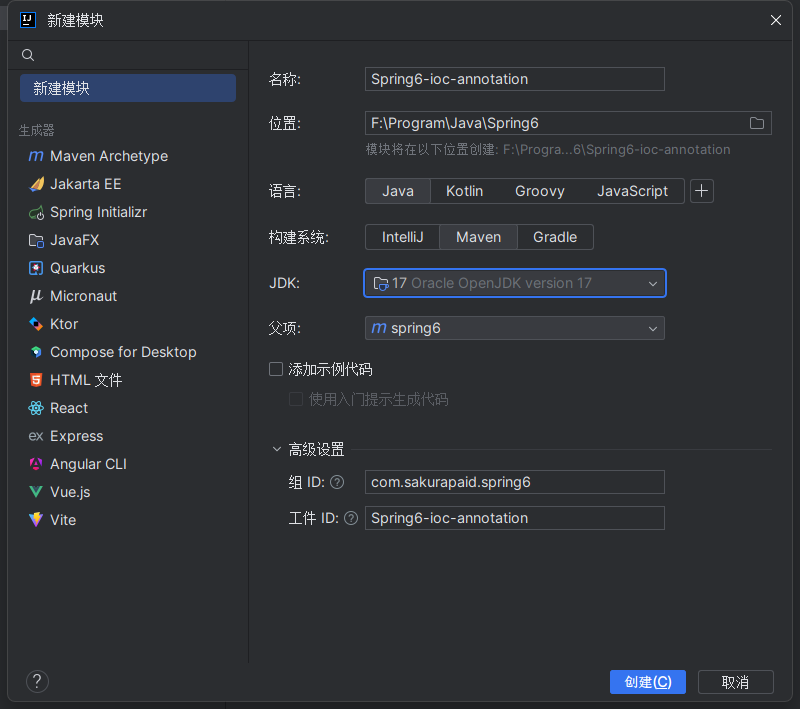The image size is (800, 709).
Task: Choose IntelliJ build system
Action: coord(403,237)
